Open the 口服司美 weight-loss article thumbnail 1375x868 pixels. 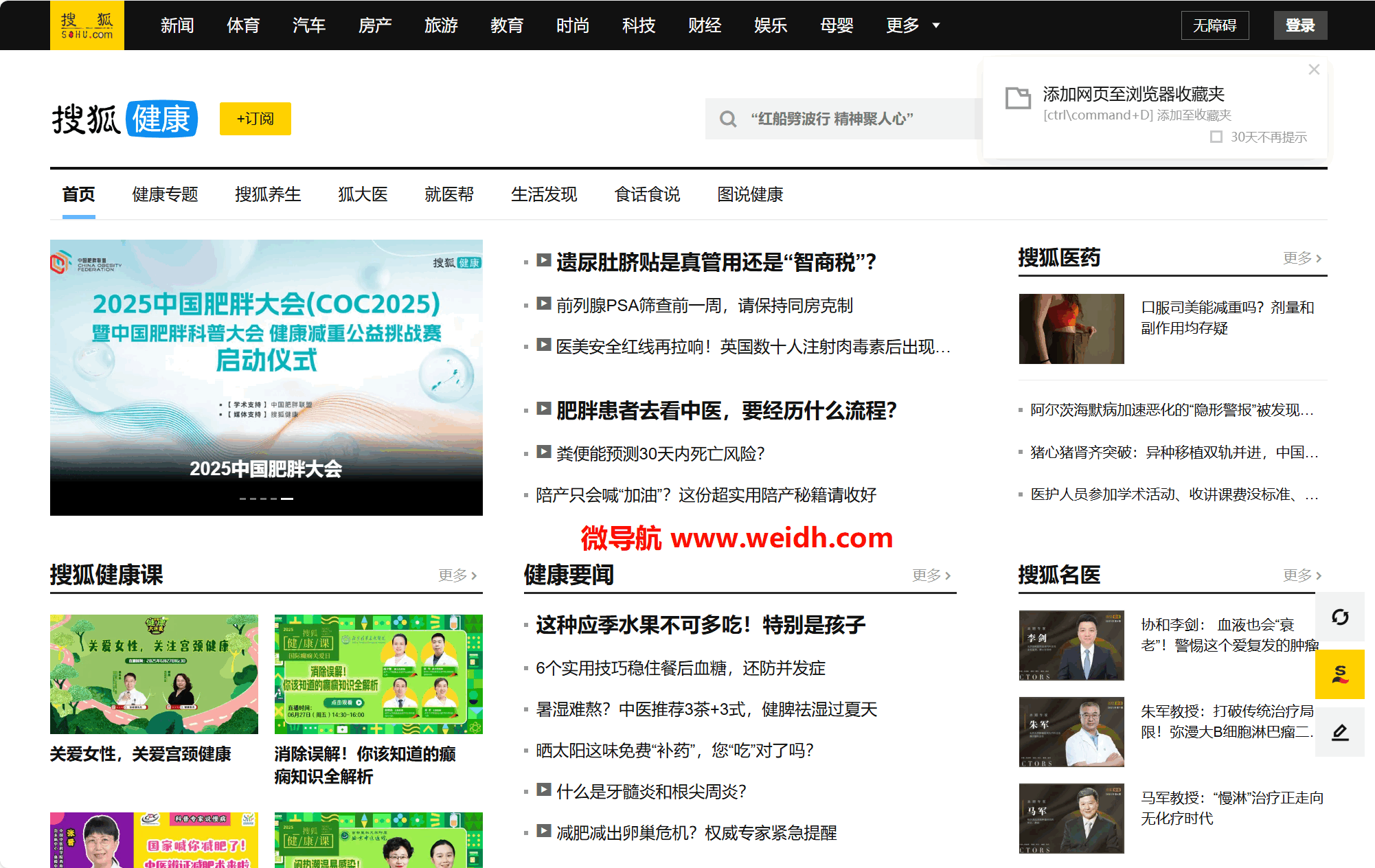point(1071,329)
